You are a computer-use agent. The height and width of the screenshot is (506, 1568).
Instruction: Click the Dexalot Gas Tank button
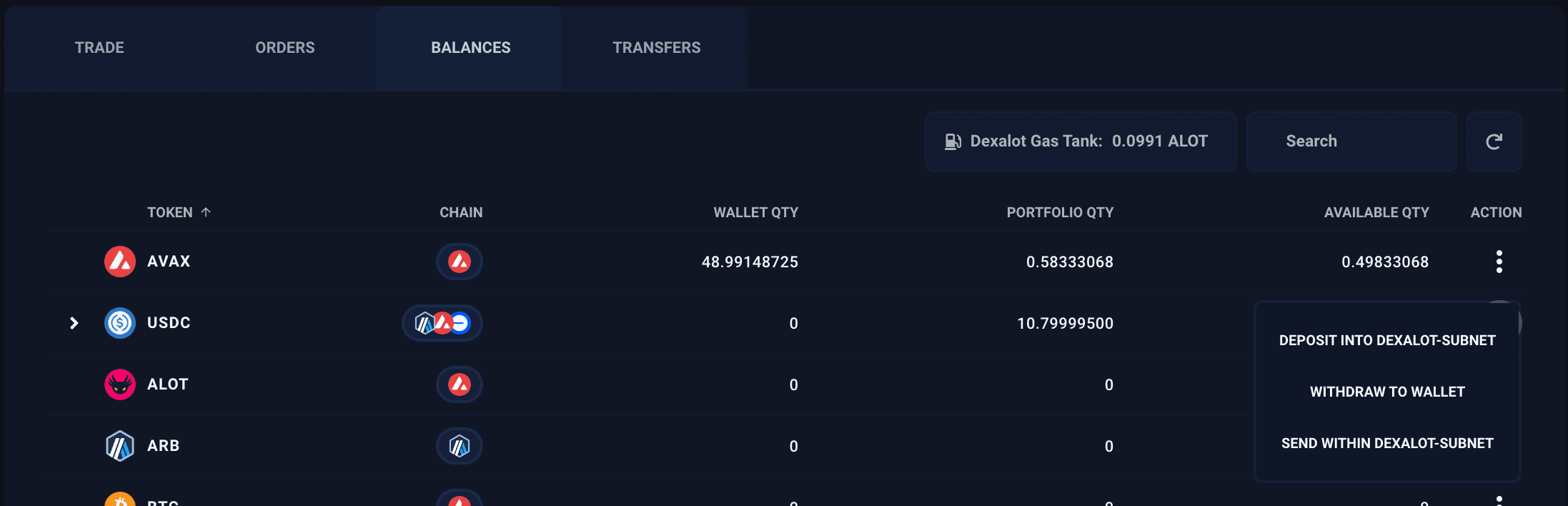pos(1080,142)
